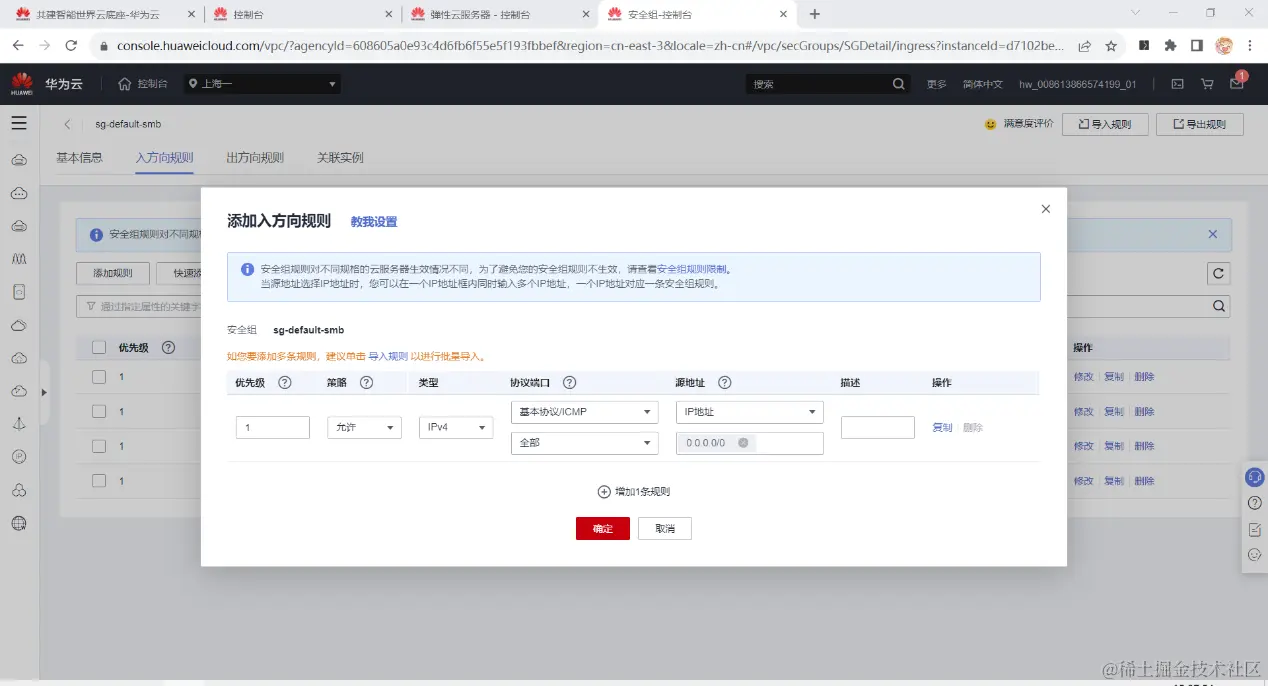Open the messages mail icon with badge
Image resolution: width=1268 pixels, height=686 pixels.
pos(1237,83)
